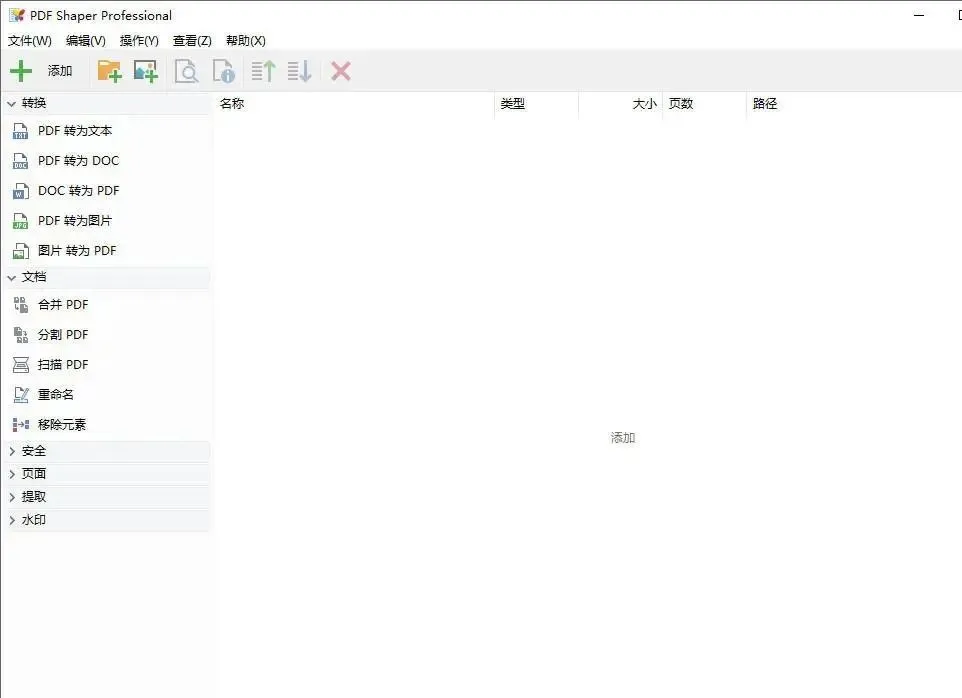Click the 分割 PDF split icon
Screen dimensions: 962x698
click(x=20, y=335)
